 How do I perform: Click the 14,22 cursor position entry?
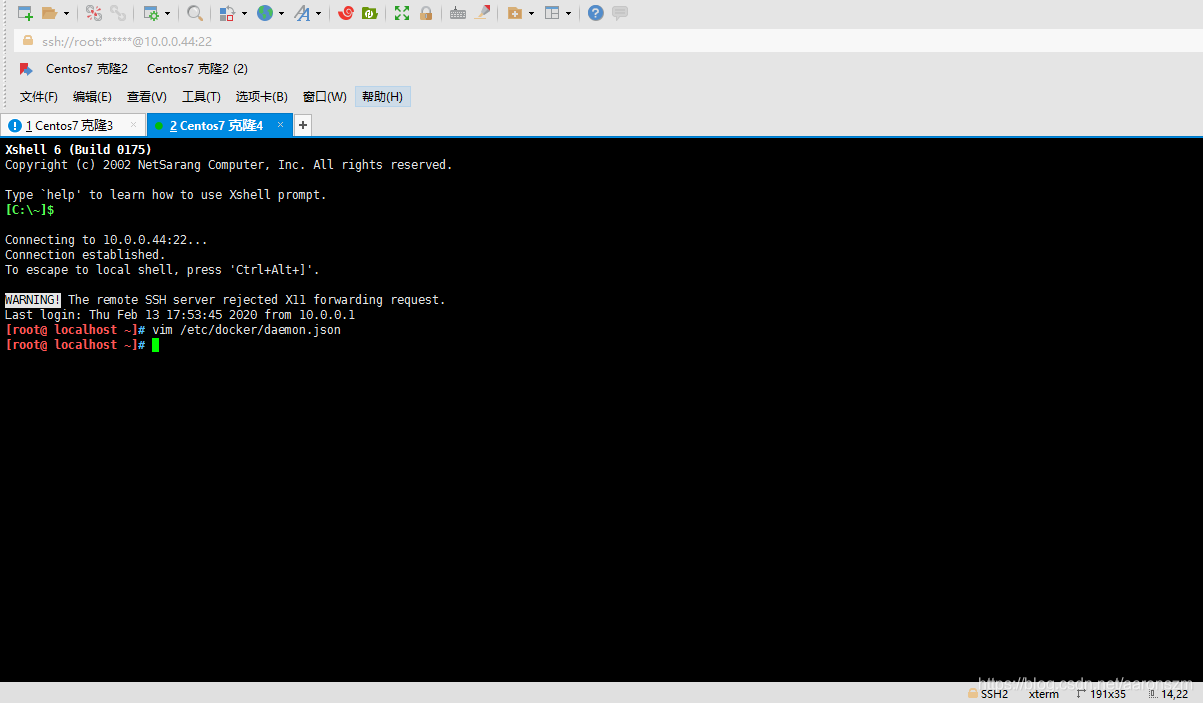click(x=1167, y=693)
